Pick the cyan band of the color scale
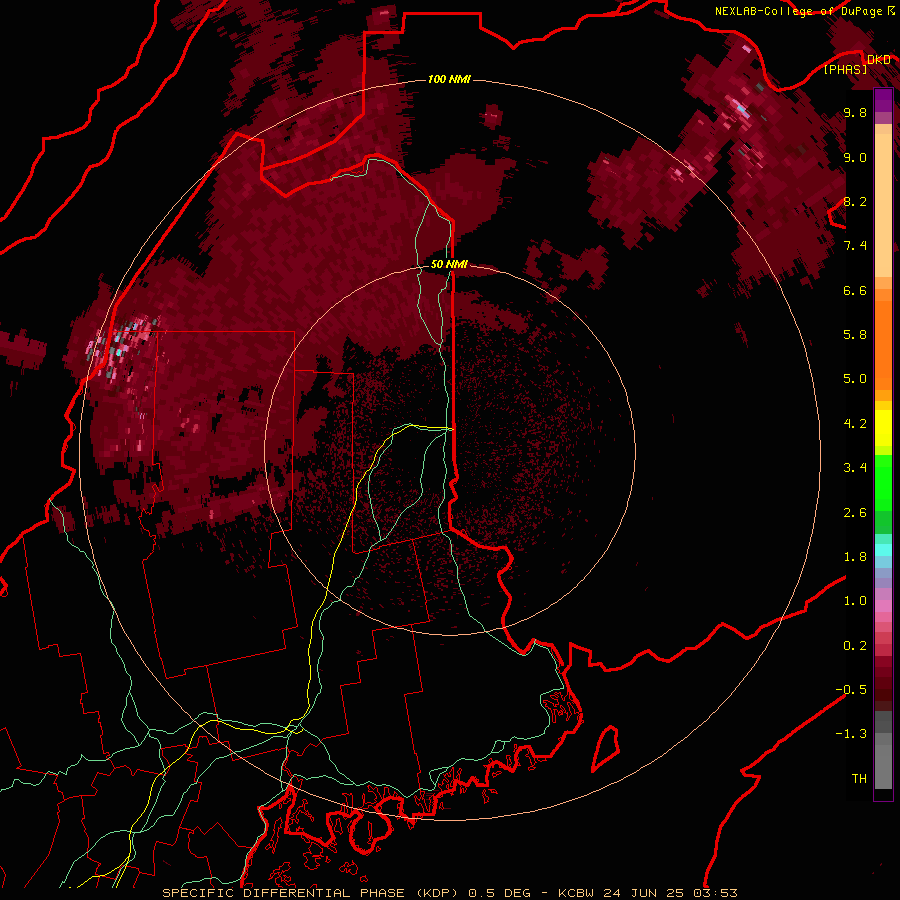900x900 pixels. pyautogui.click(x=883, y=550)
